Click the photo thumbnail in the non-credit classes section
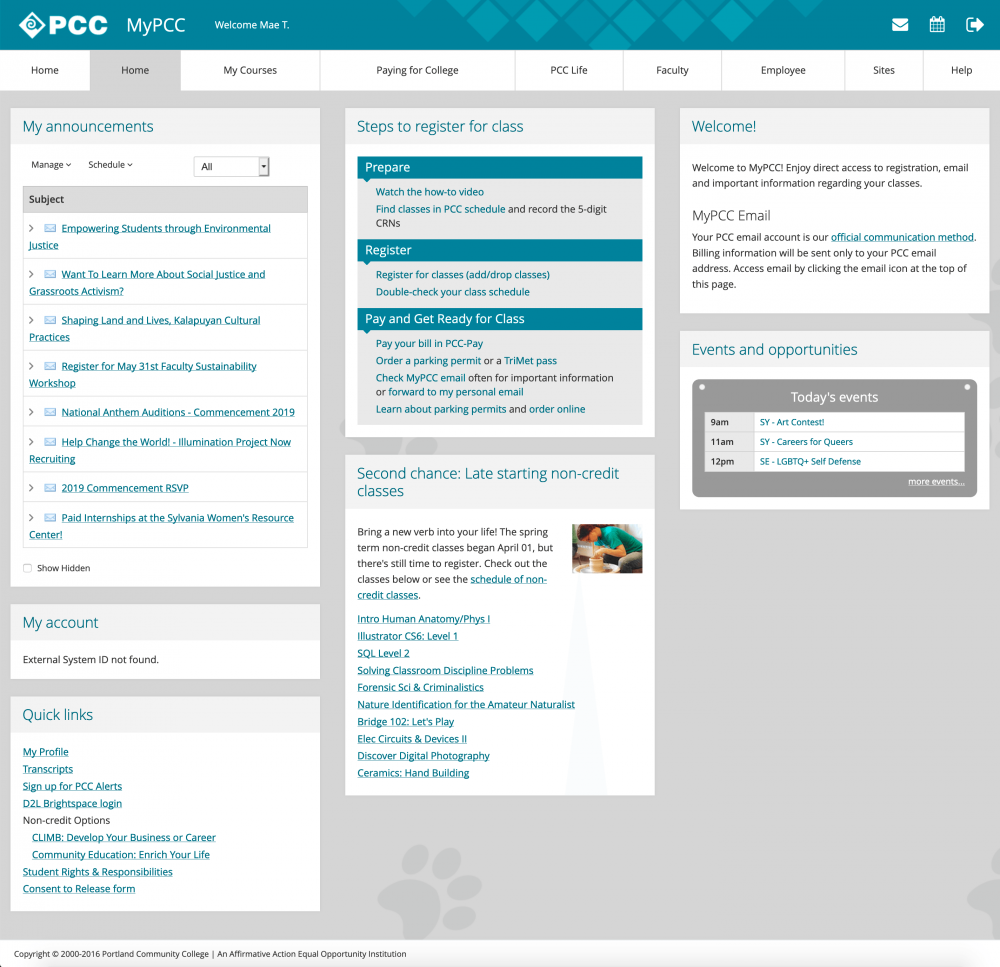This screenshot has width=1000, height=967. click(607, 548)
